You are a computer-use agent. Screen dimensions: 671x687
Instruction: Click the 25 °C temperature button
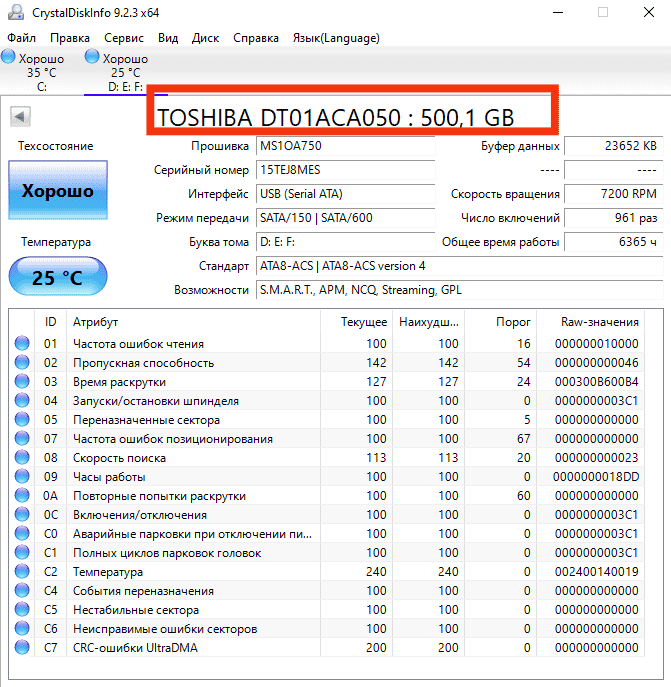pos(57,277)
